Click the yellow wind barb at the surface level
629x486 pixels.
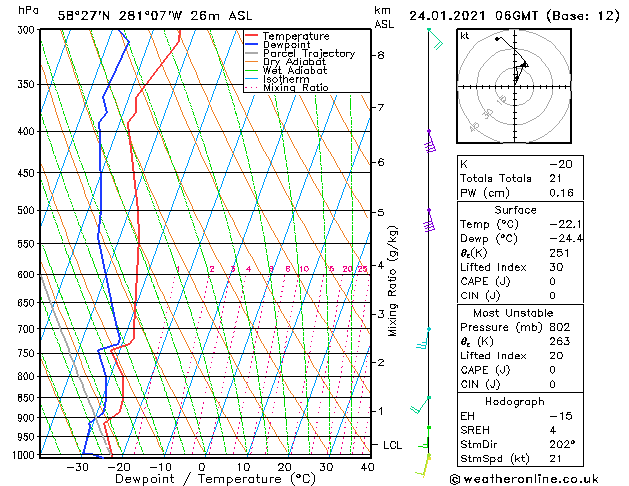[x=423, y=466]
